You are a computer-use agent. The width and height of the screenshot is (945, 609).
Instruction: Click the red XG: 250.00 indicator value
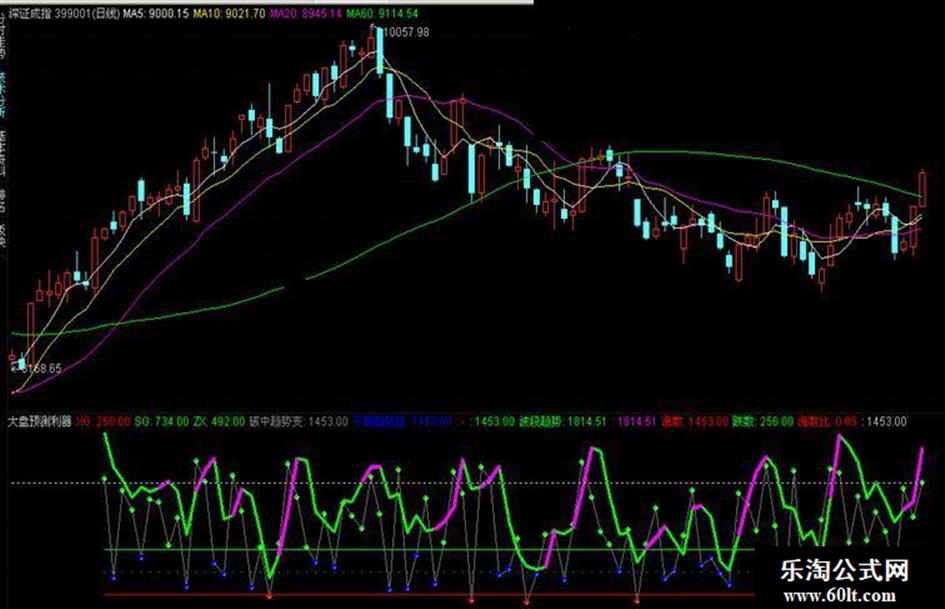tap(102, 421)
